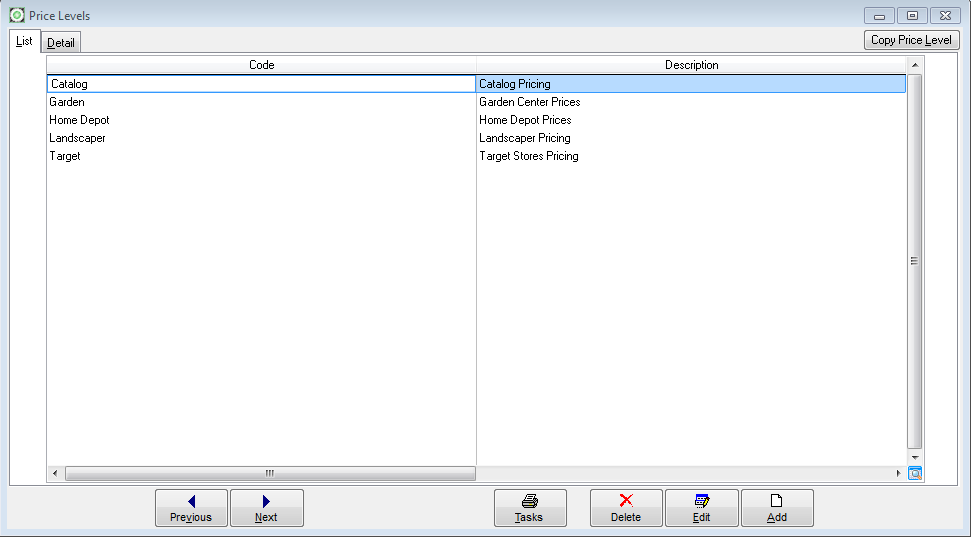Click the horizontal scrollbar left arrow
Image resolution: width=971 pixels, height=537 pixels.
[x=55, y=473]
